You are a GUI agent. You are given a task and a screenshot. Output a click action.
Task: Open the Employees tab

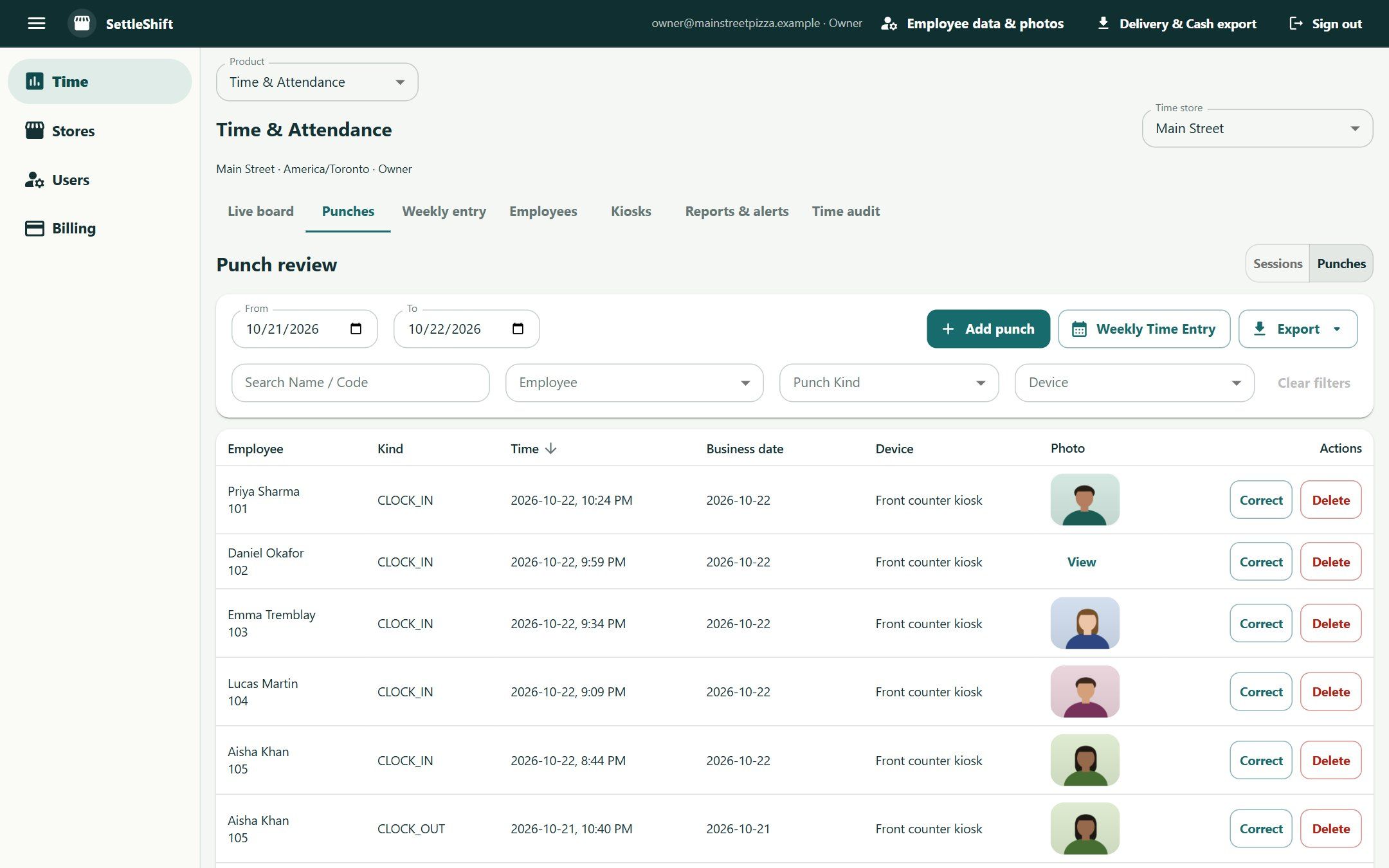pos(543,212)
